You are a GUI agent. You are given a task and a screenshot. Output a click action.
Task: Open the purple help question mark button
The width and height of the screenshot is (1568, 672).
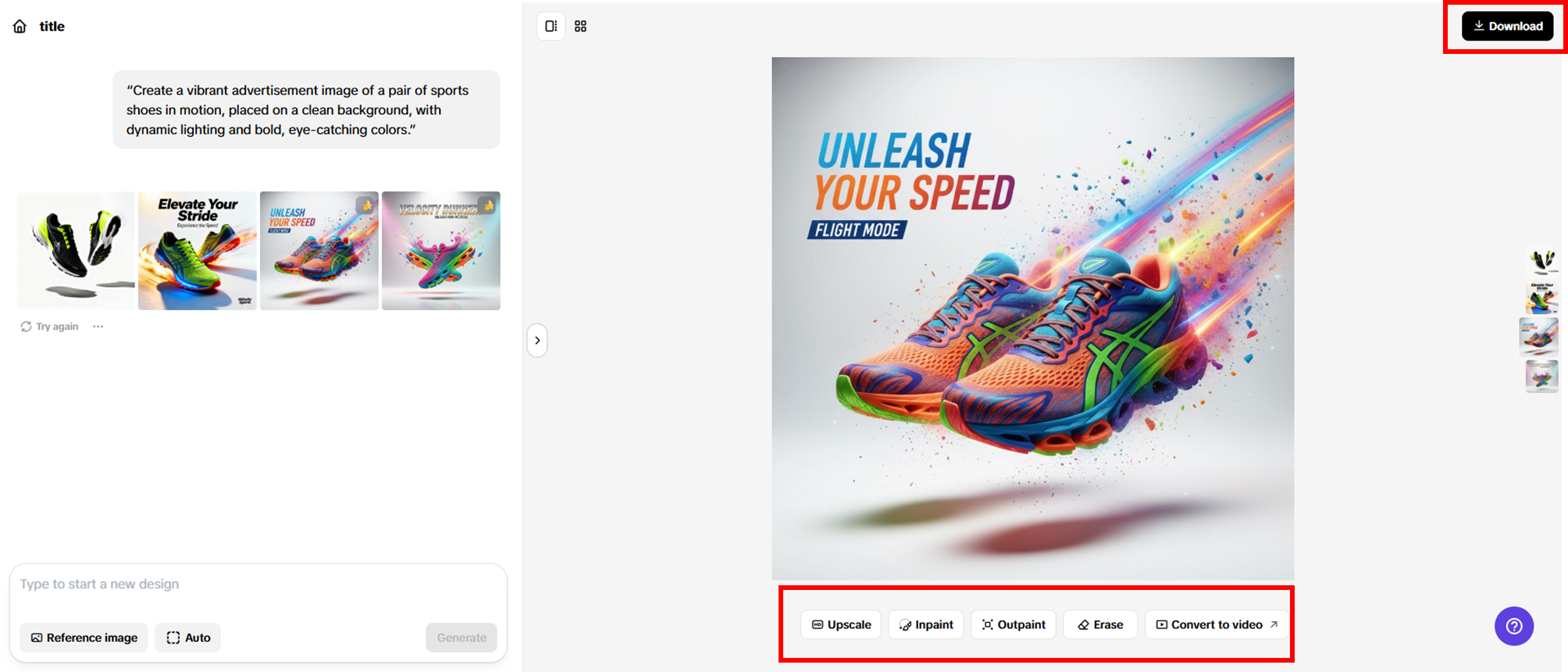point(1513,626)
